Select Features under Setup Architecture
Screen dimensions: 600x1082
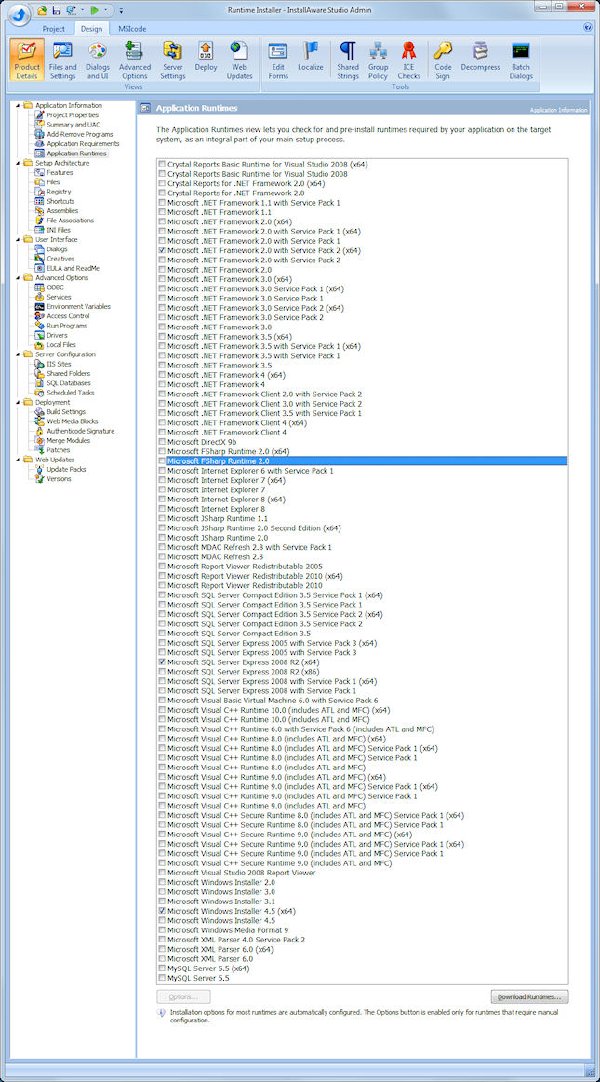[x=59, y=173]
